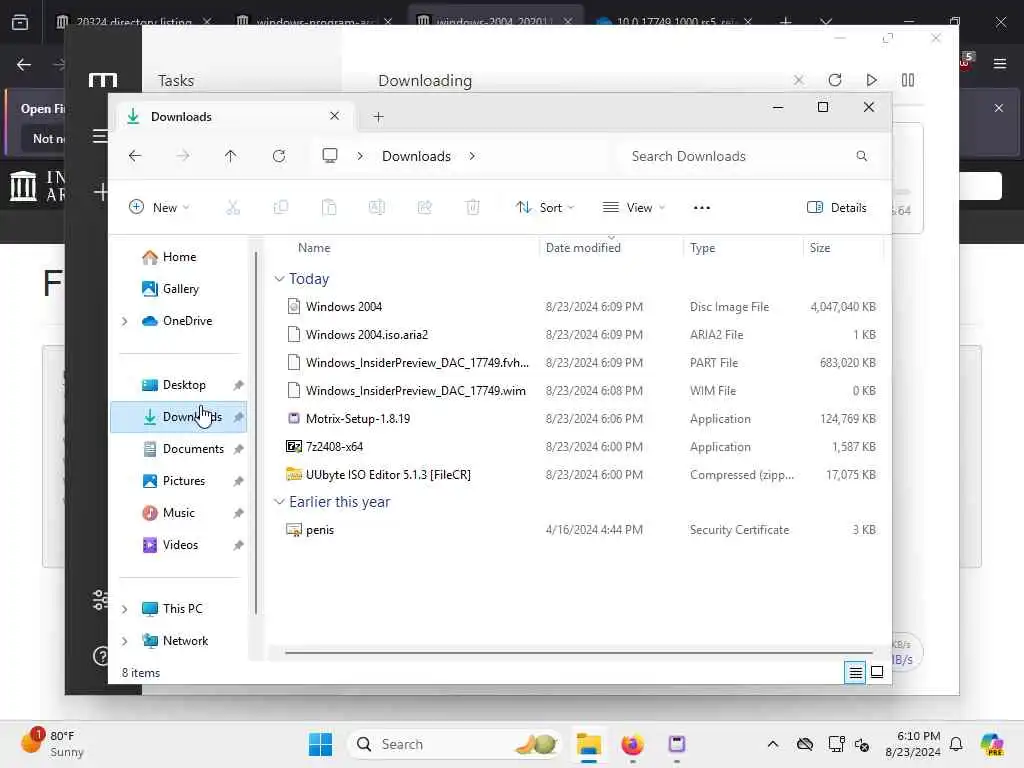
Task: Switch to details list view icon in status bar
Action: click(x=855, y=672)
